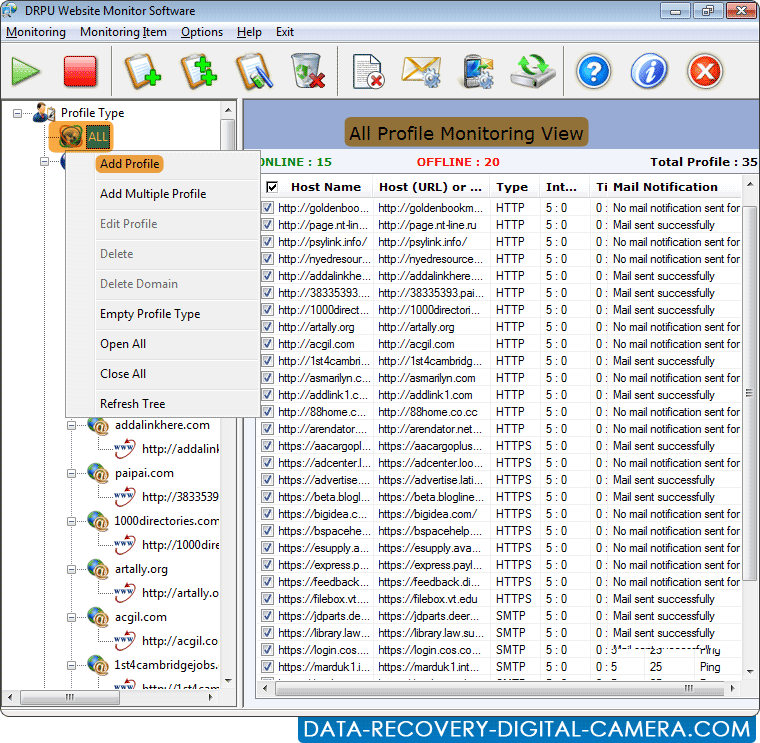Click the profile tree horizontal scrollbar thumb
Viewport: 760px width, 743px height.
(x=70, y=697)
